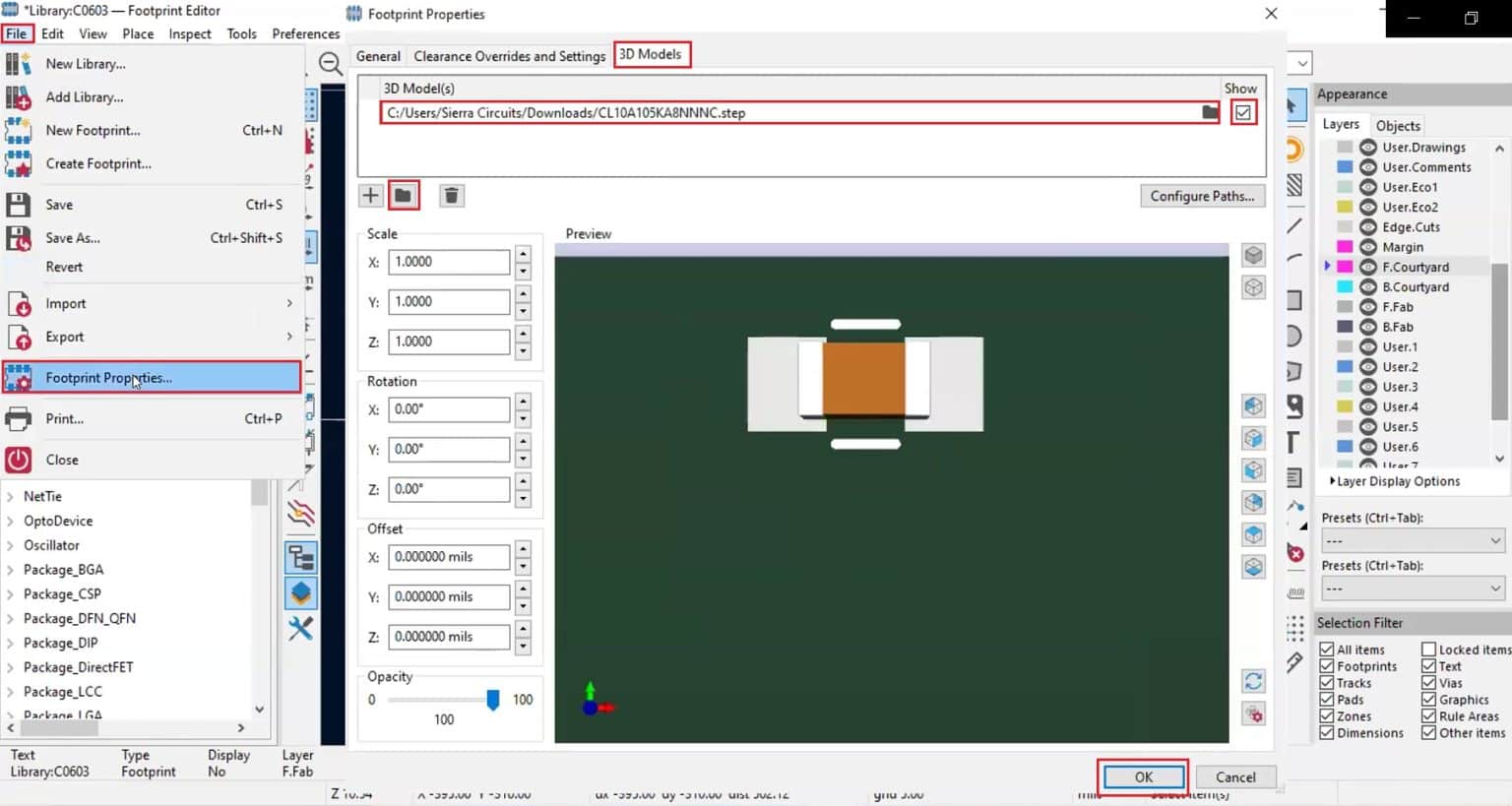Choose Export from the File menu
The height and width of the screenshot is (806, 1512).
(x=64, y=337)
